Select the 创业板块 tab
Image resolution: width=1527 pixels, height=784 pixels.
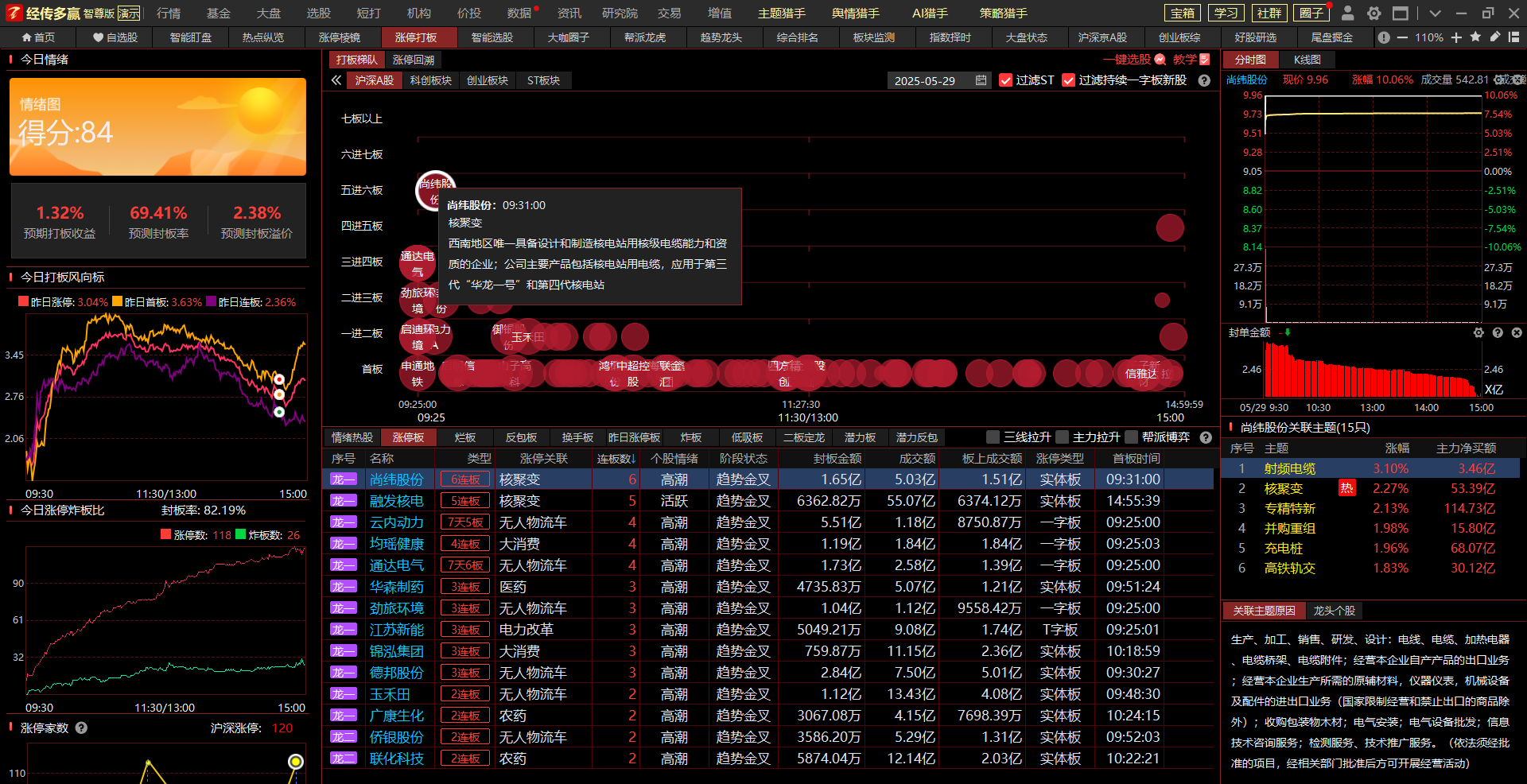pyautogui.click(x=487, y=80)
